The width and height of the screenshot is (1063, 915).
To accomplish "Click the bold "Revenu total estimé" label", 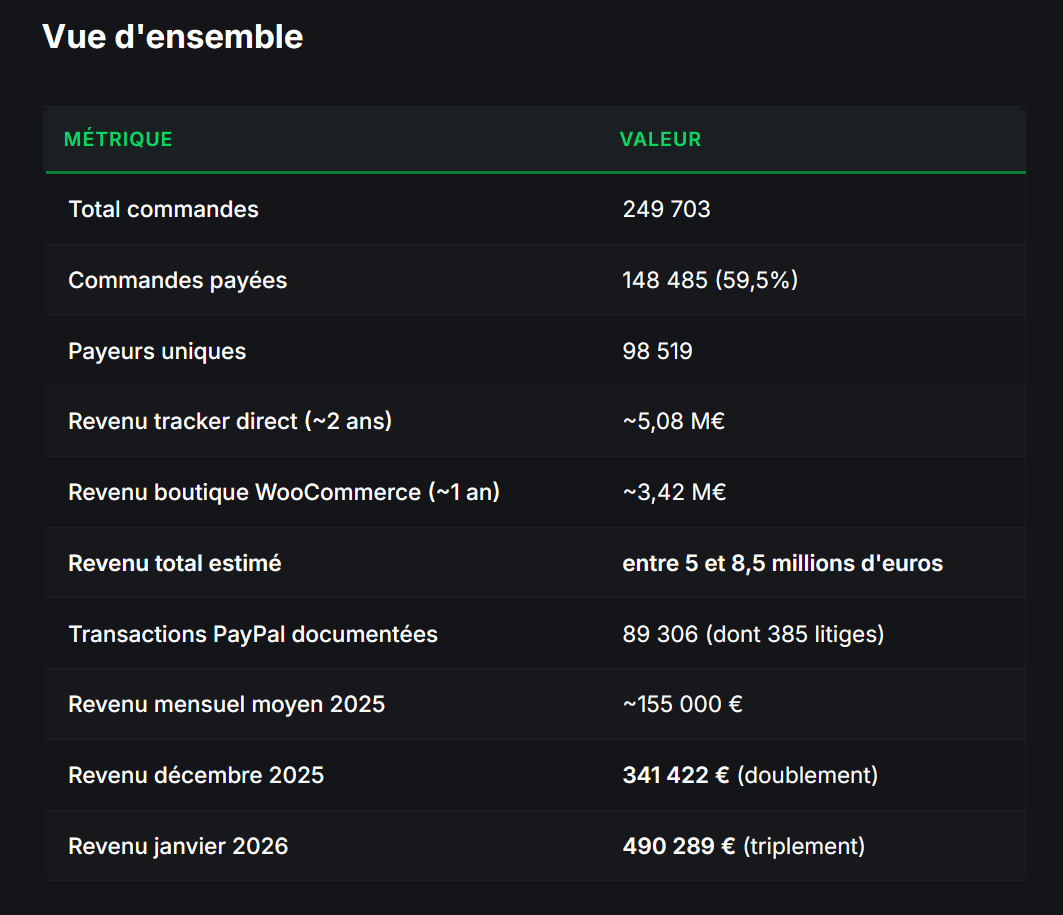I will [174, 563].
